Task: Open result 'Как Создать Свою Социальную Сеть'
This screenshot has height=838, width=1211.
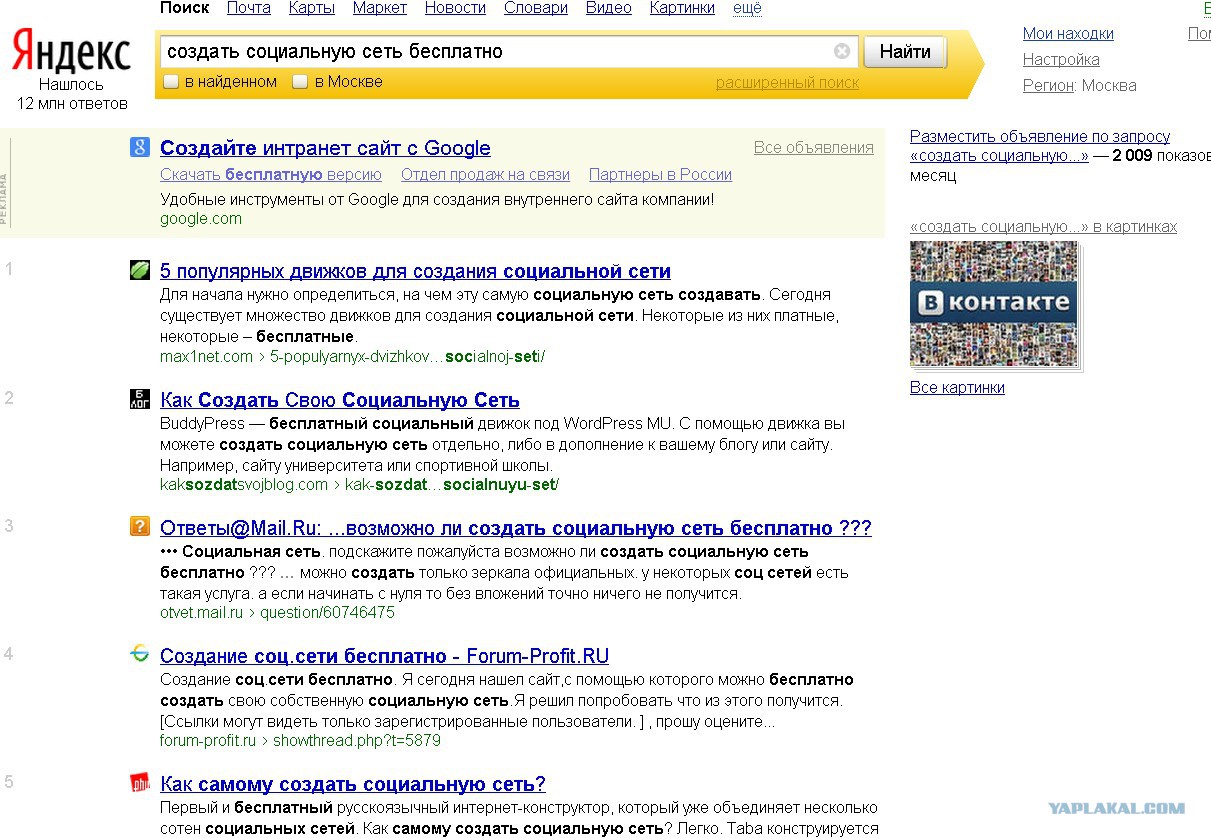Action: [340, 400]
